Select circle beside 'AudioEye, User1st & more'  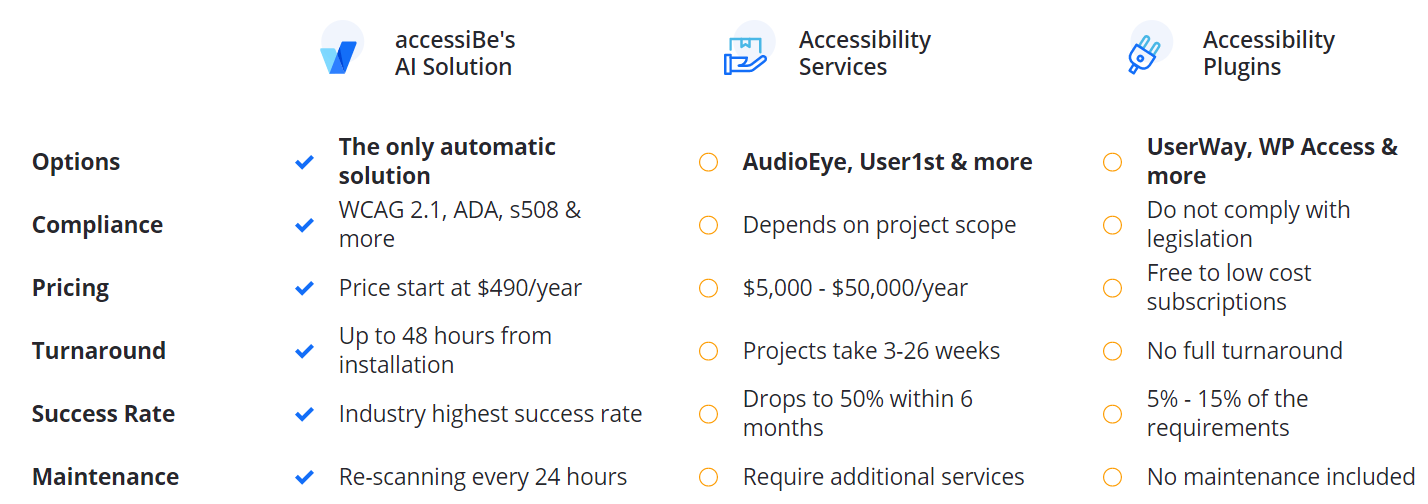coord(708,162)
